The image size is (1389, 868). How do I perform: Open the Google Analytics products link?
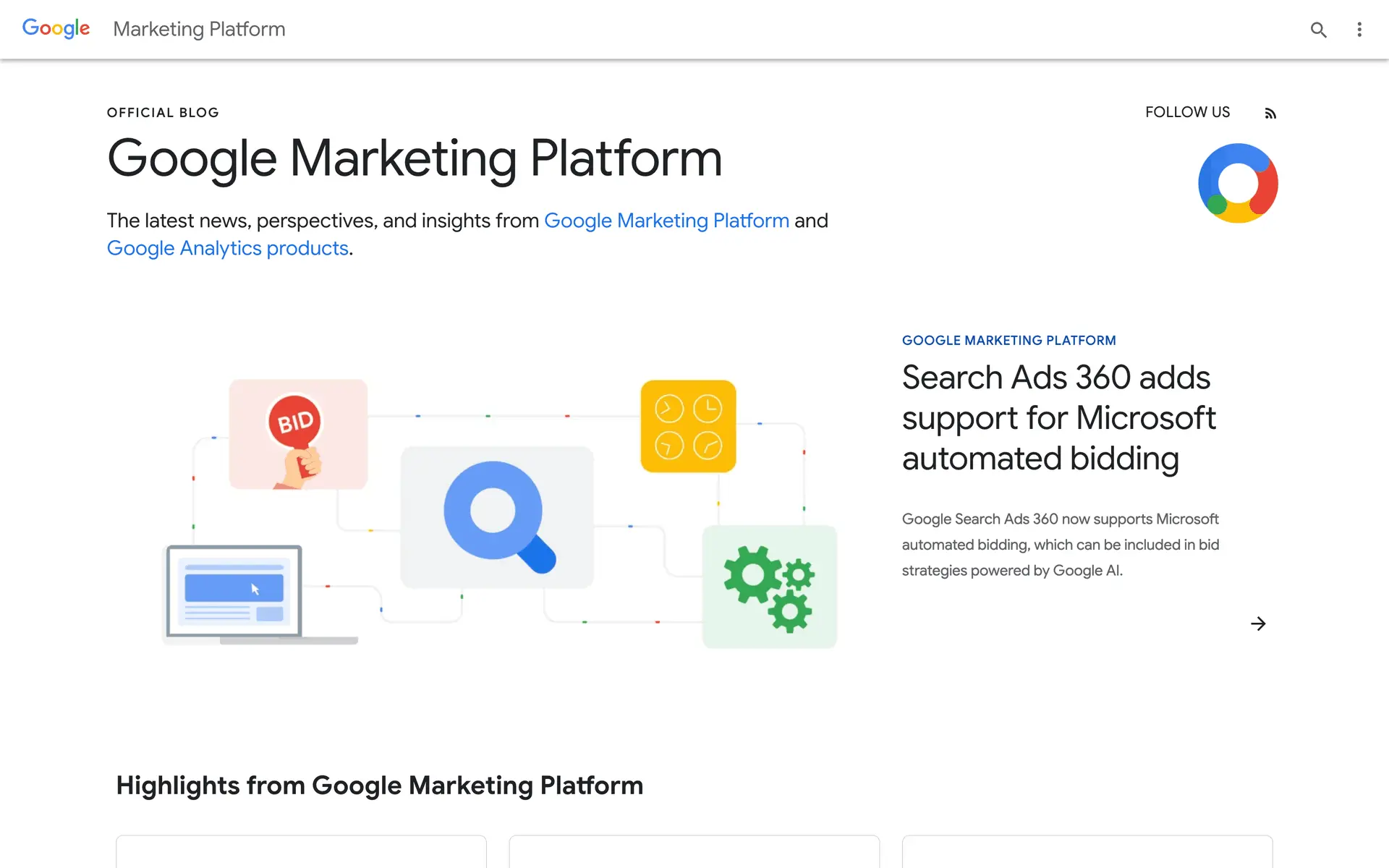click(228, 248)
